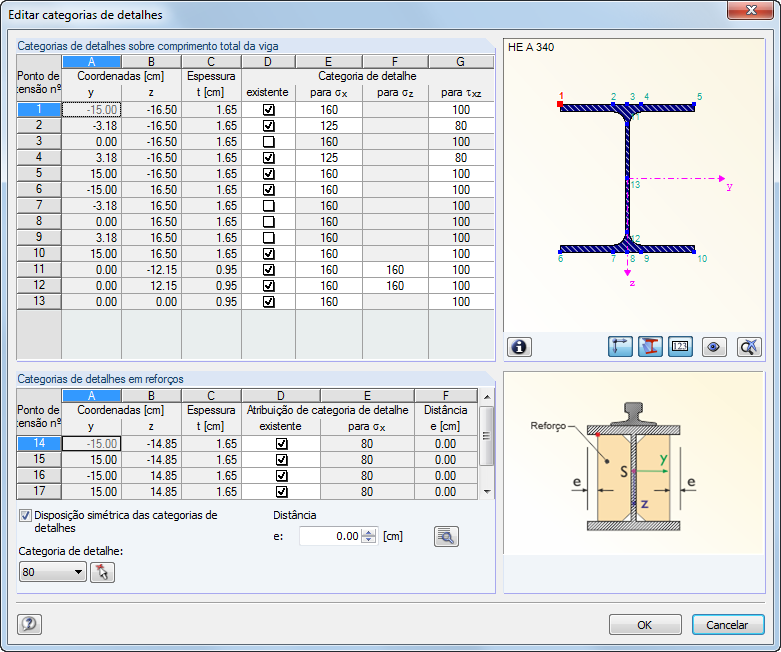The image size is (781, 652).
Task: Click z value 16.50 for point 6
Action: pyautogui.click(x=151, y=190)
